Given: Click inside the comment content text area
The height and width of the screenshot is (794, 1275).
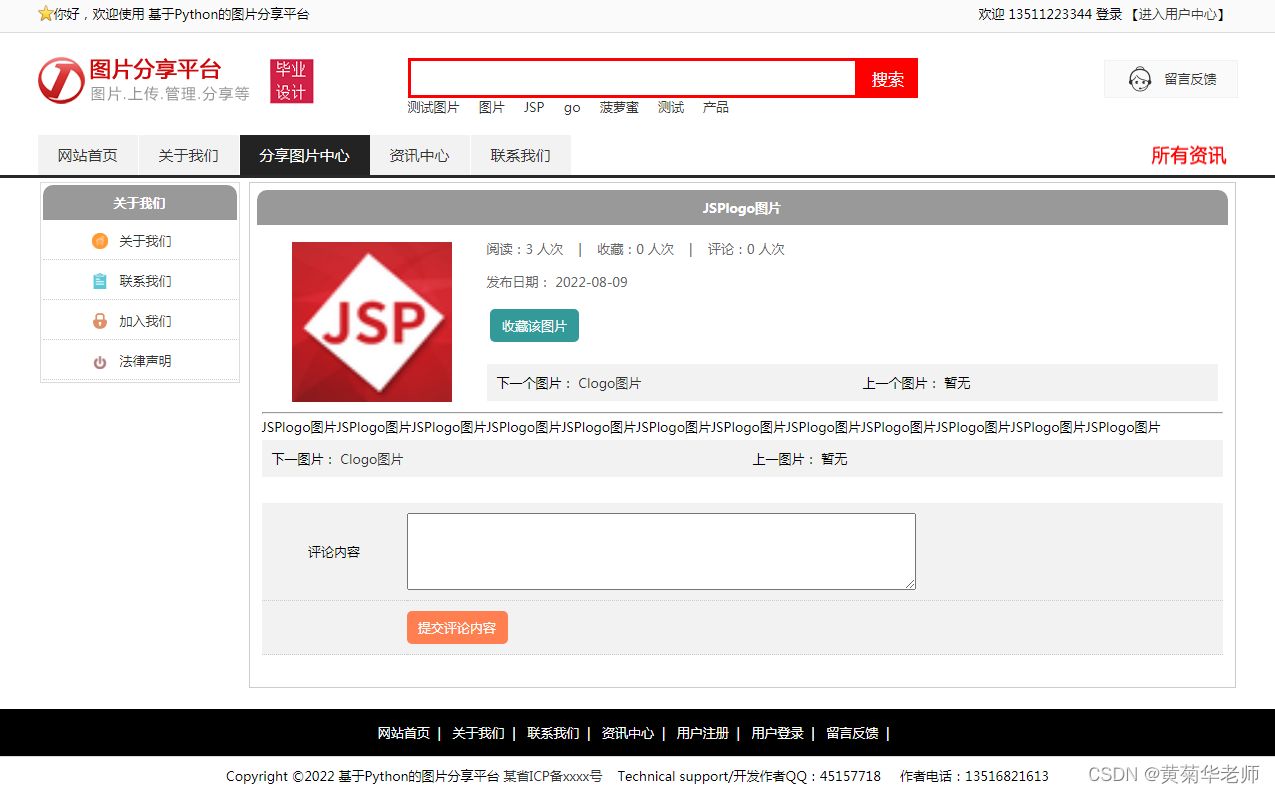Looking at the screenshot, I should point(660,551).
